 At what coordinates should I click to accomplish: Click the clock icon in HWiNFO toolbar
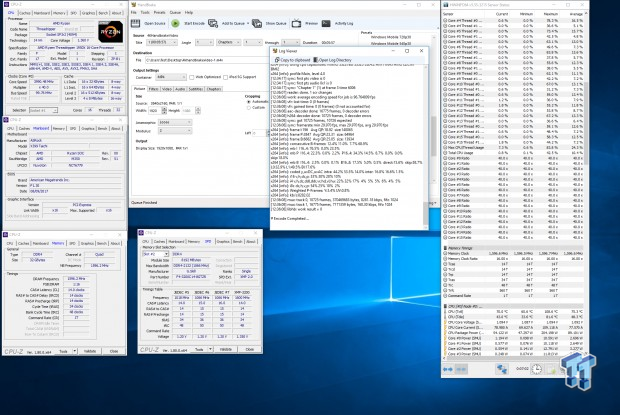[537, 369]
